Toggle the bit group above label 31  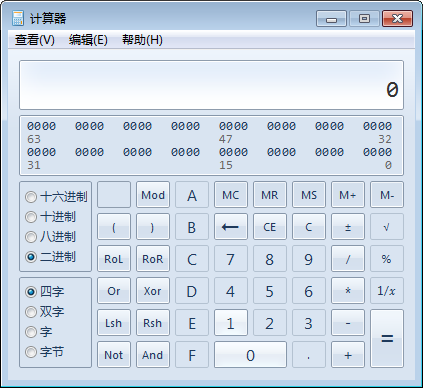coord(41,152)
